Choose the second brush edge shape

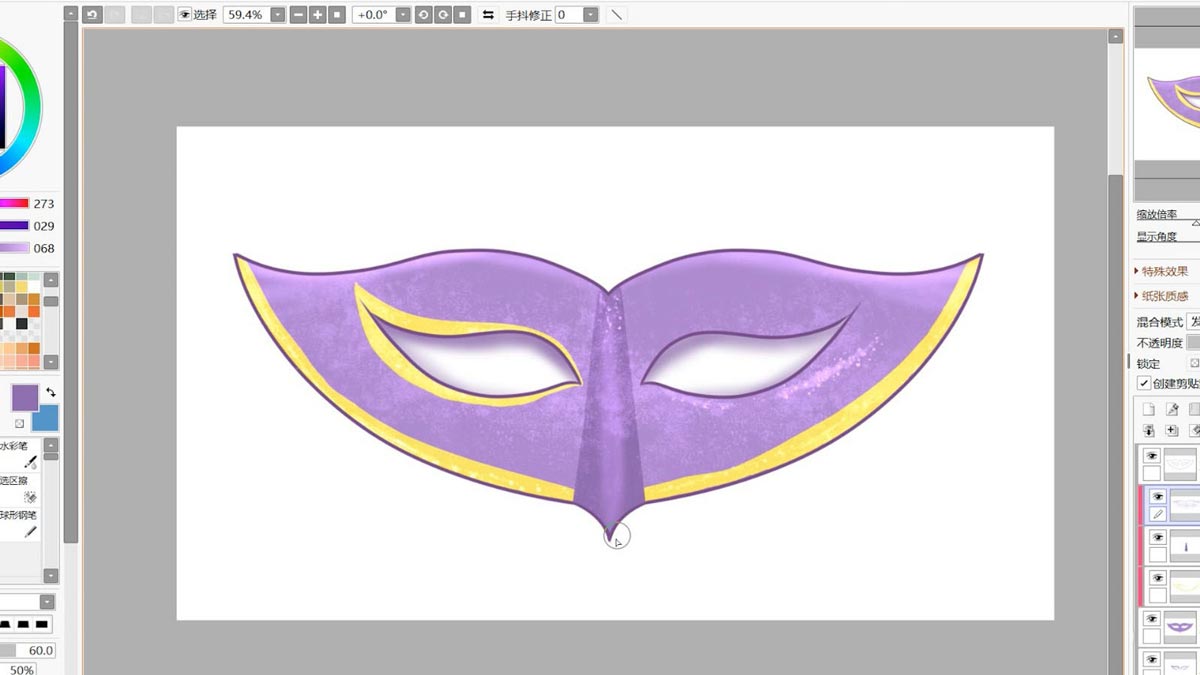(x=22, y=624)
